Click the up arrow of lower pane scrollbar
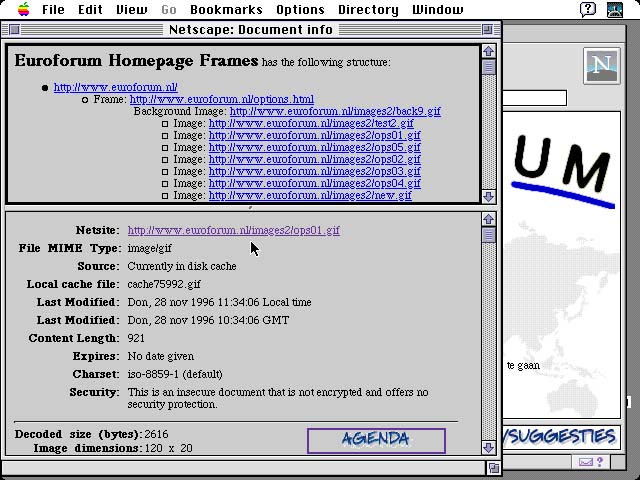Viewport: 640px width, 480px height. [x=489, y=219]
